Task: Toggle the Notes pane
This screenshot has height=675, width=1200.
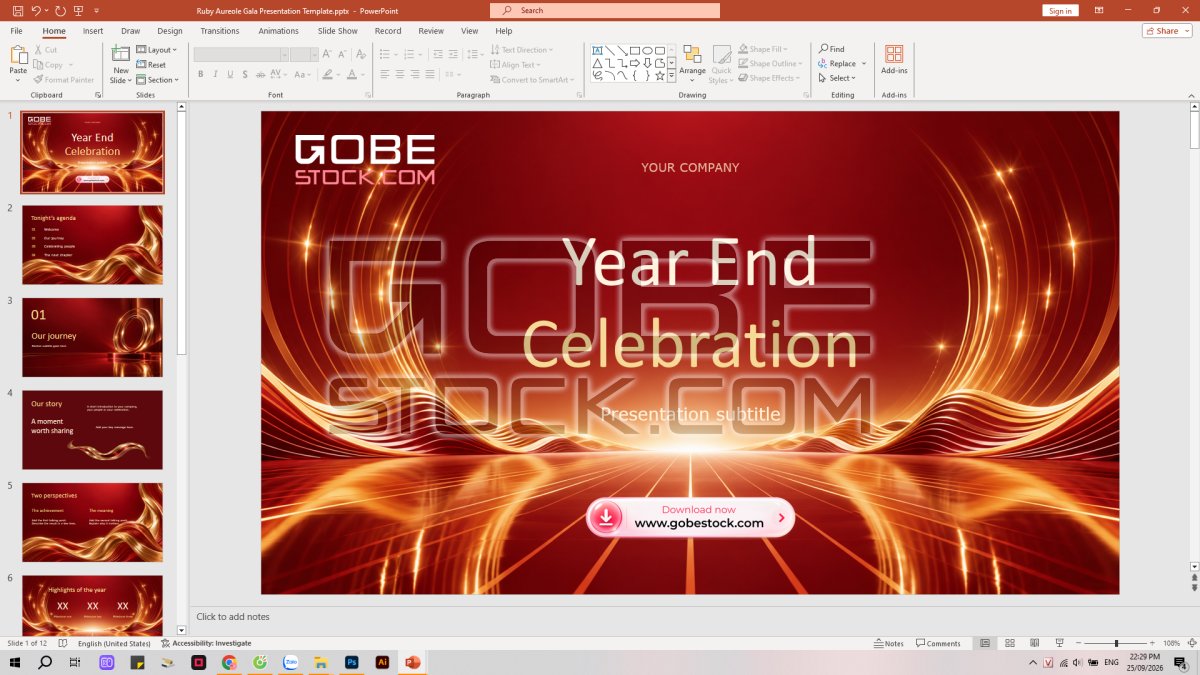Action: (x=889, y=643)
